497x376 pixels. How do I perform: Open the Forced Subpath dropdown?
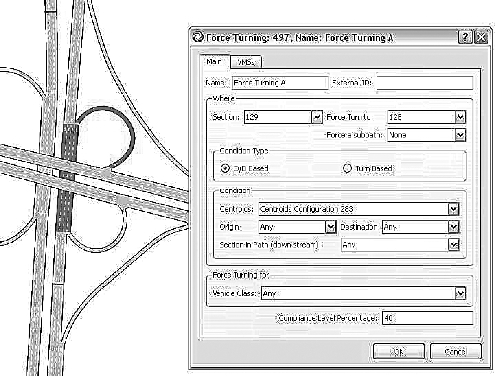[x=460, y=135]
